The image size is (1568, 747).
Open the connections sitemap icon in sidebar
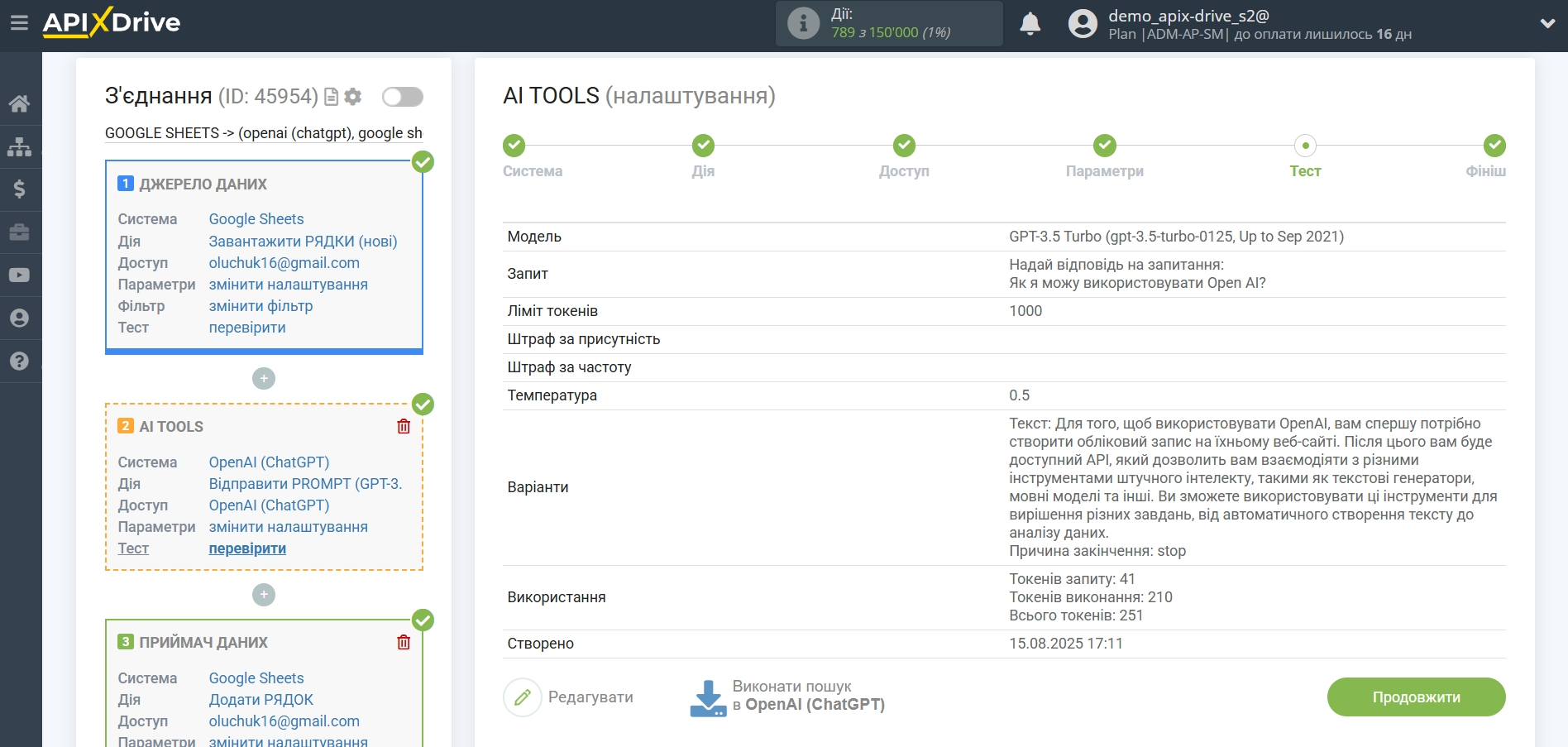tap(19, 146)
